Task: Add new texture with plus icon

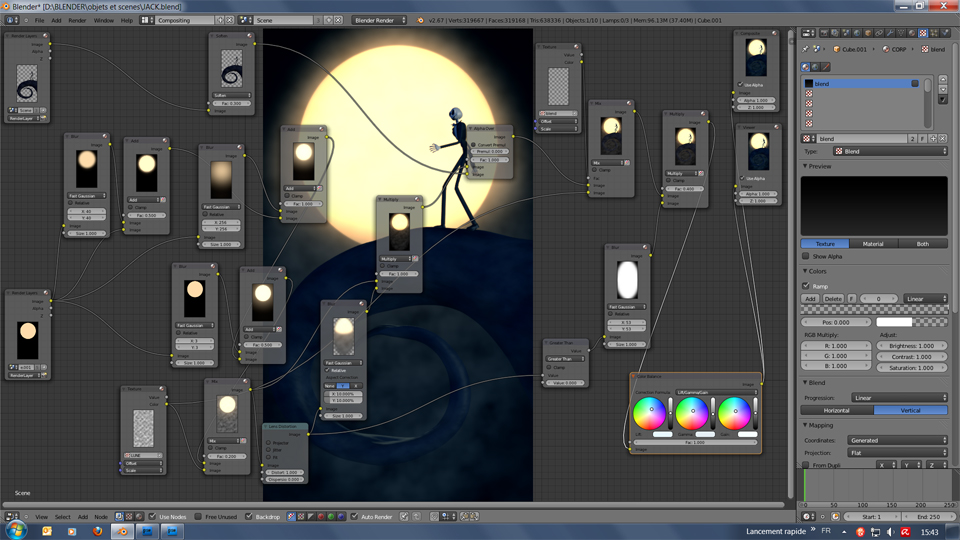Action: 933,139
